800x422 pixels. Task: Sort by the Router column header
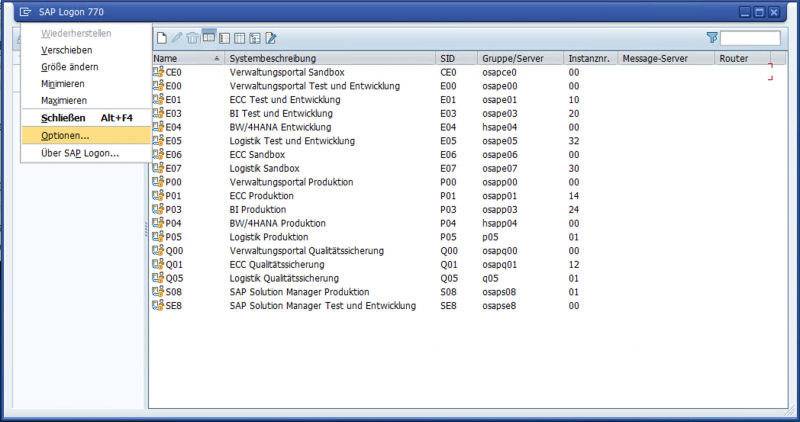click(742, 59)
